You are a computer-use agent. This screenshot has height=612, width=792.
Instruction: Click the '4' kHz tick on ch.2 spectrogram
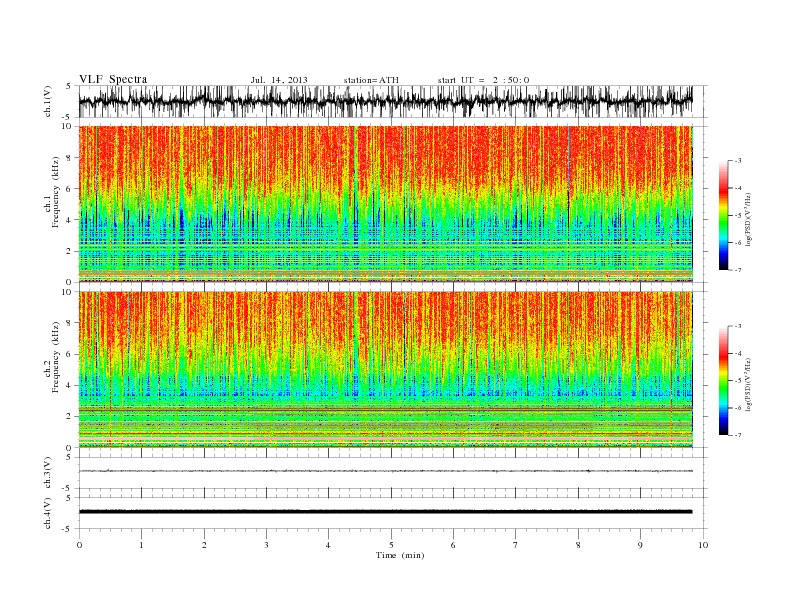[x=69, y=386]
